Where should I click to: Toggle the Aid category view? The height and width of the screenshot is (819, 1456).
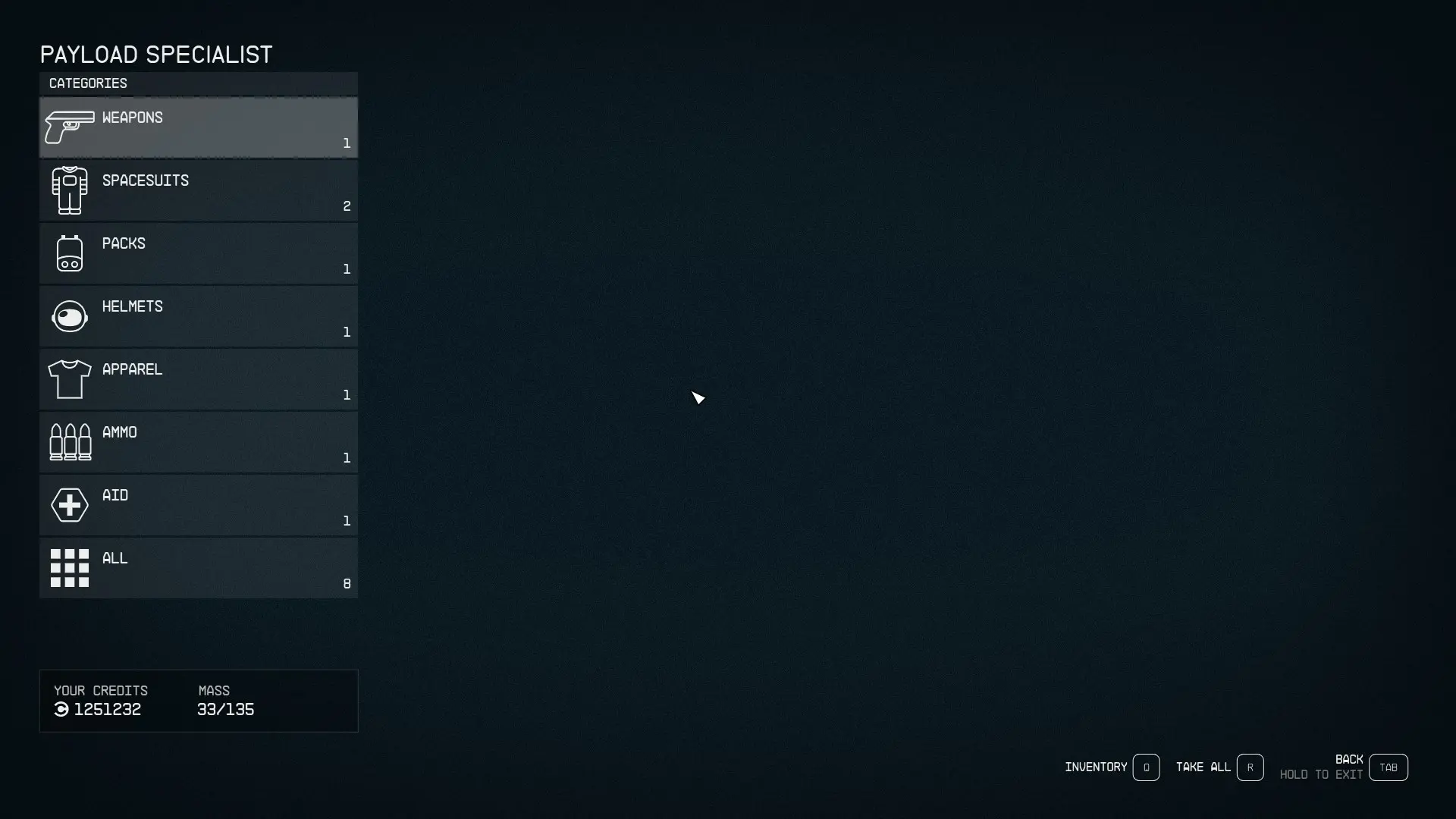tap(199, 506)
